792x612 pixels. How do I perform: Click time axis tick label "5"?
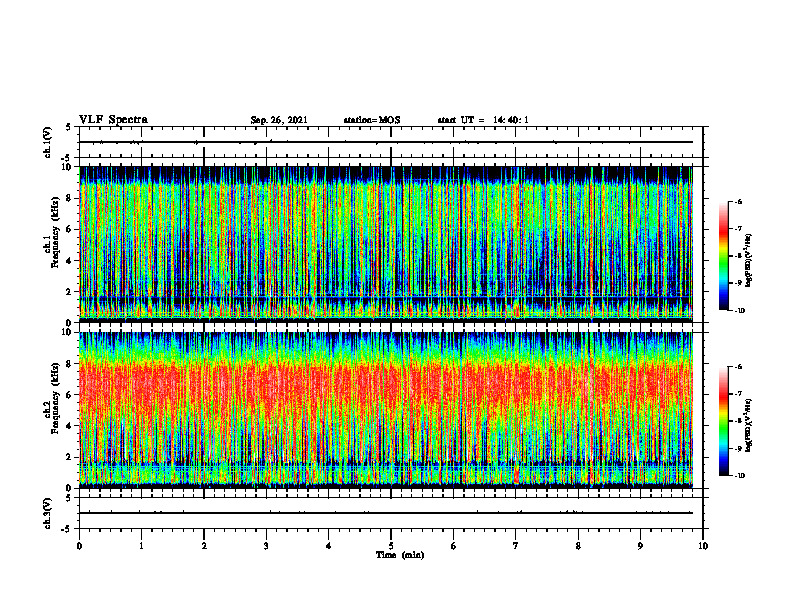click(x=391, y=546)
